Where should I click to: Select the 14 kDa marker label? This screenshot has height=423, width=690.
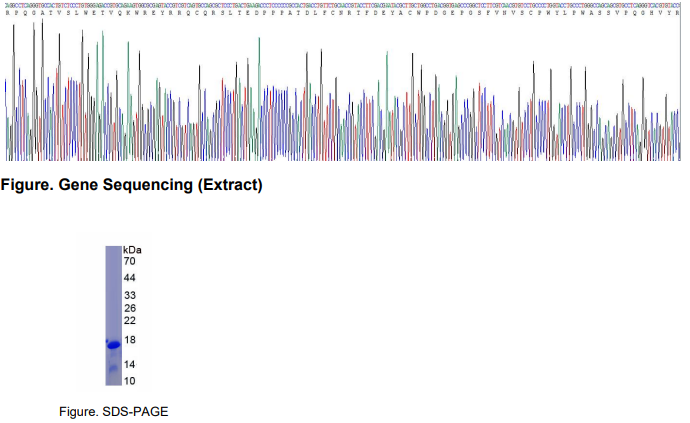129,366
